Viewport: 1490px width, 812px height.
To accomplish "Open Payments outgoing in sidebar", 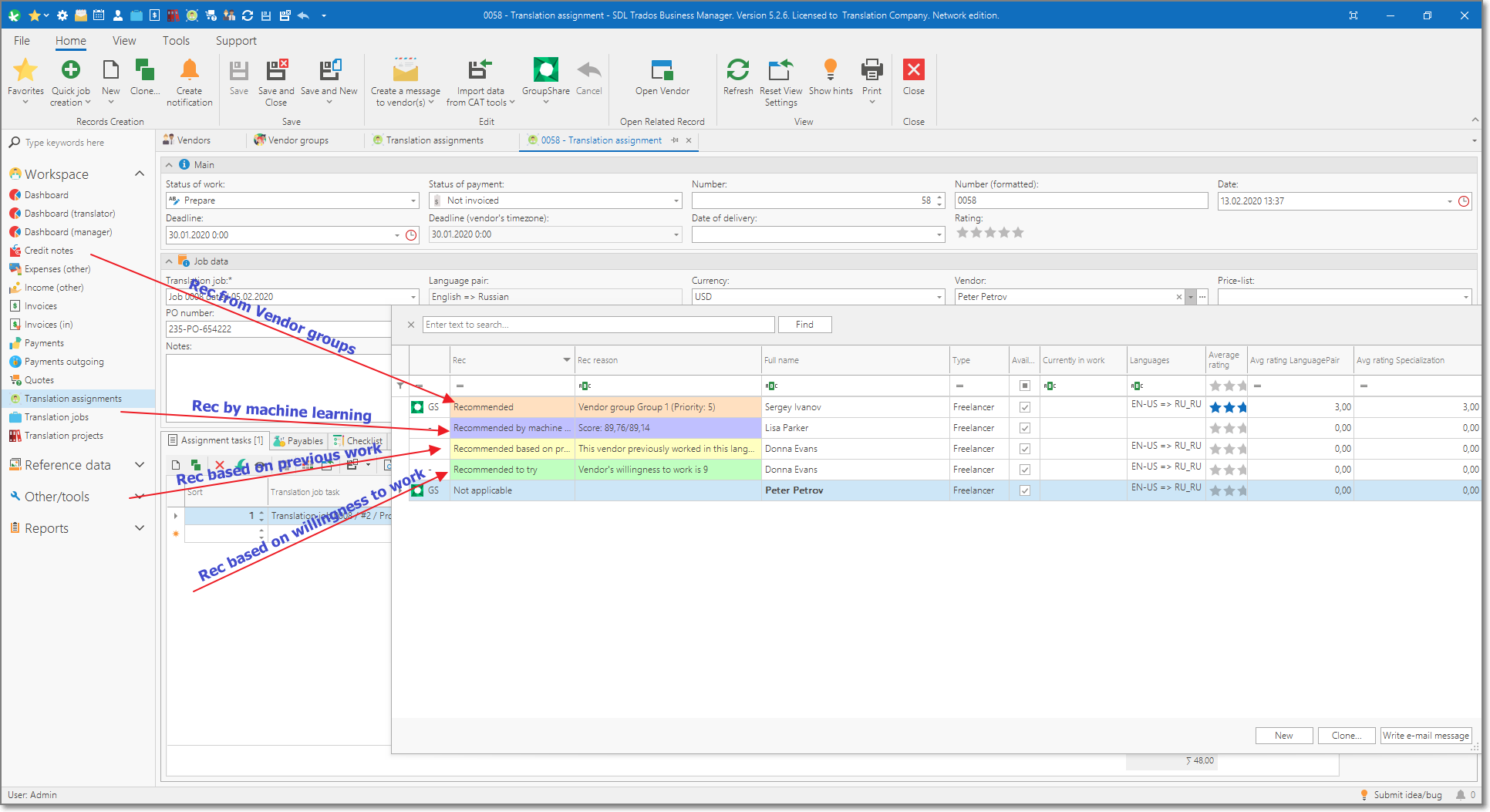I will click(x=64, y=362).
